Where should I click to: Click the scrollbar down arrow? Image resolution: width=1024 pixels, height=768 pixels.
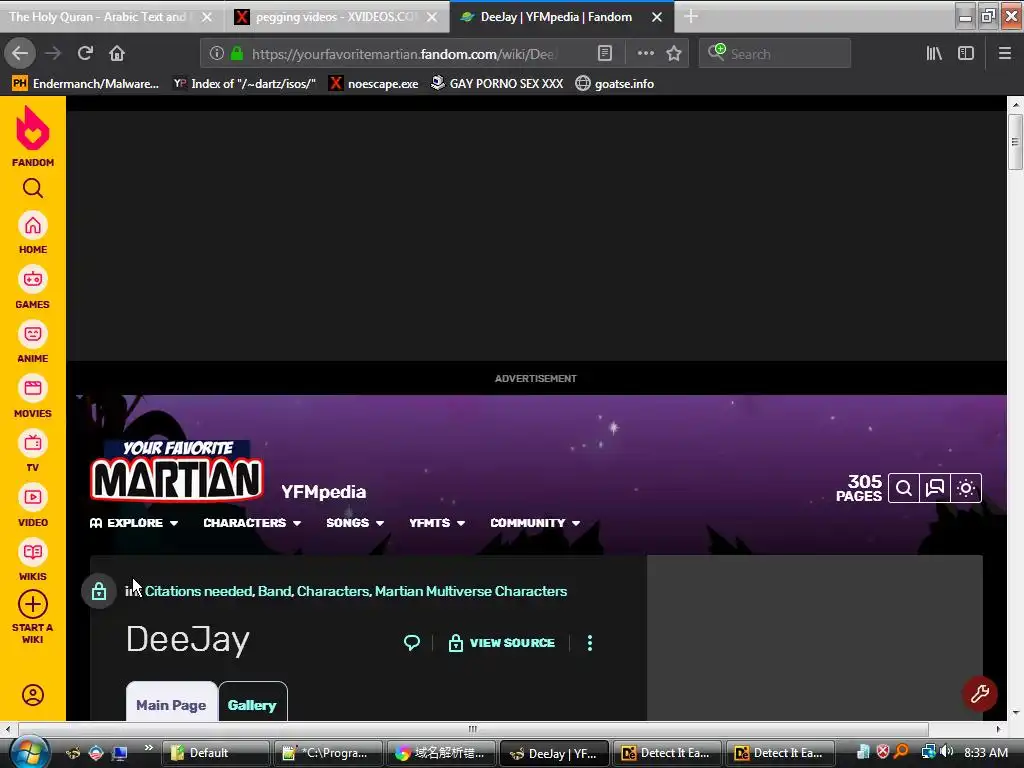1014,713
